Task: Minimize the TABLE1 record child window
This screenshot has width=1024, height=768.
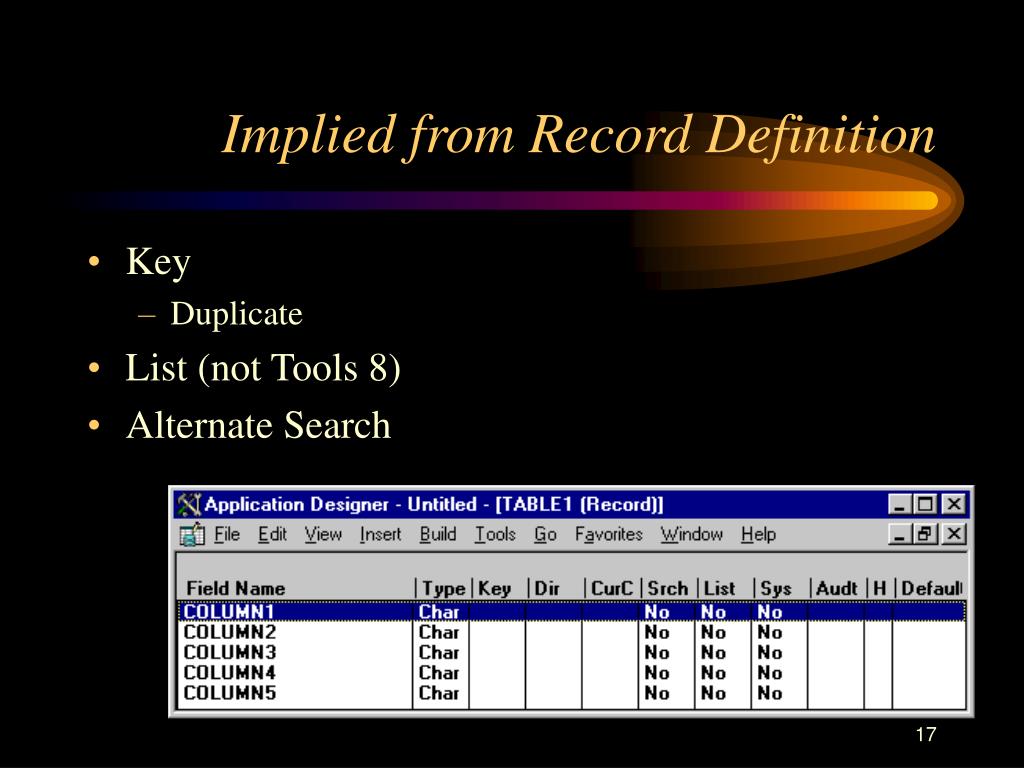Action: pos(900,534)
